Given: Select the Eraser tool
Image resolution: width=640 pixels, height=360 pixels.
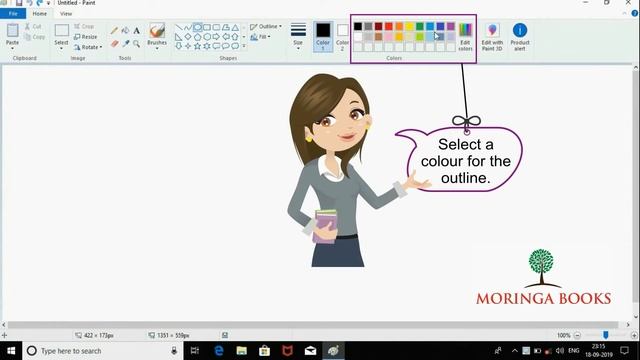Looking at the screenshot, I should coord(114,43).
